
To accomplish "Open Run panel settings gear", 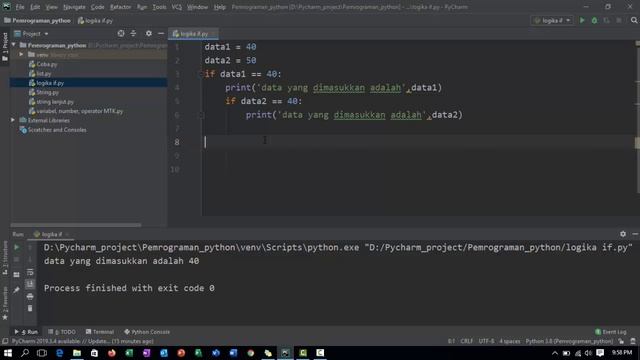I will [623, 234].
